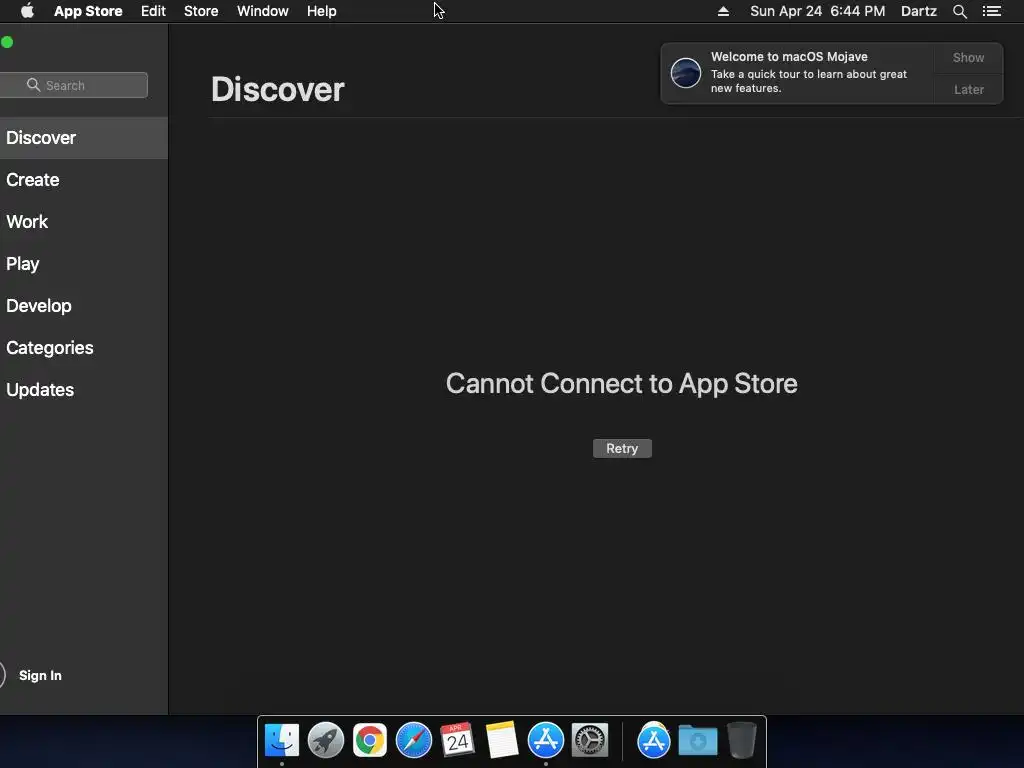Click the eject icon in menu bar
1024x768 pixels.
point(723,11)
